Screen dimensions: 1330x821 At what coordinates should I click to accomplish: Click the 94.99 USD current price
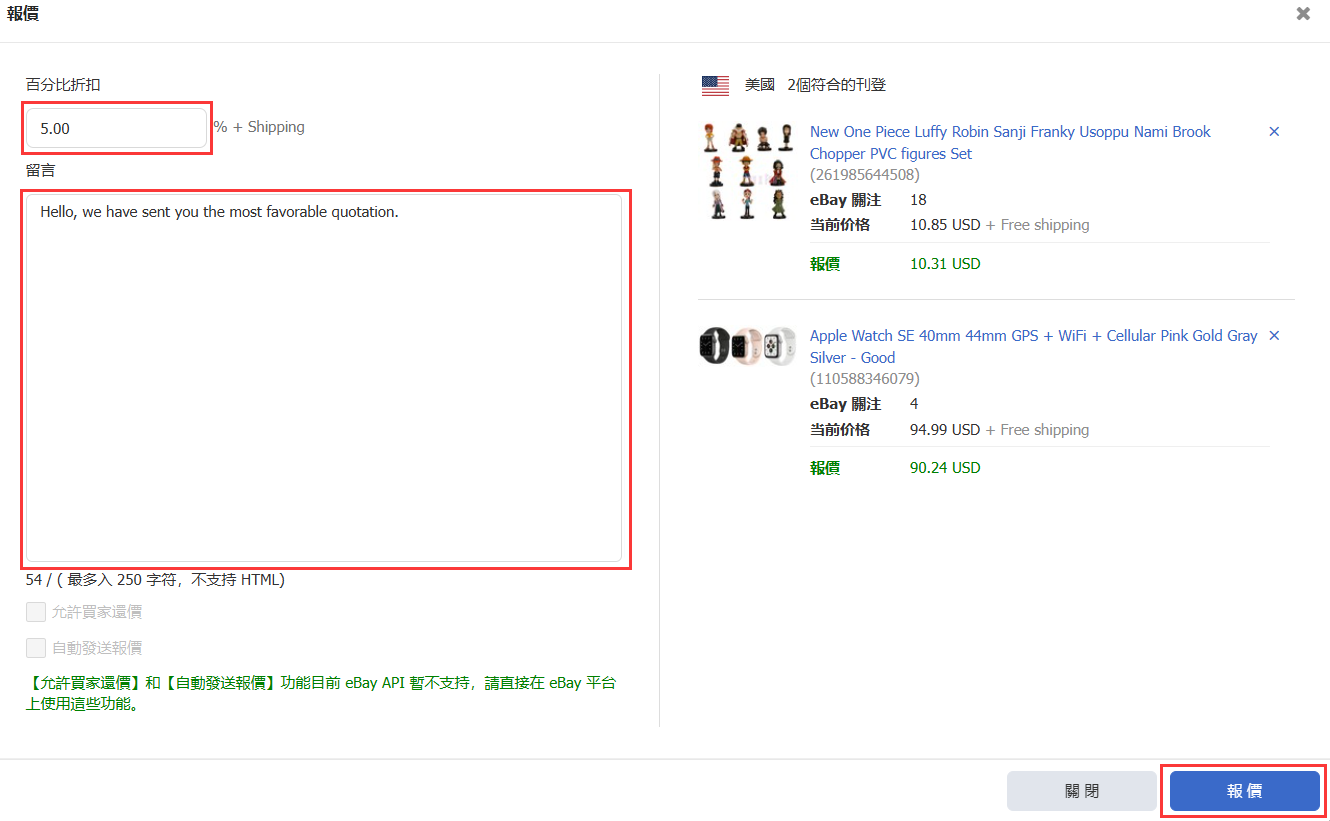pos(945,430)
